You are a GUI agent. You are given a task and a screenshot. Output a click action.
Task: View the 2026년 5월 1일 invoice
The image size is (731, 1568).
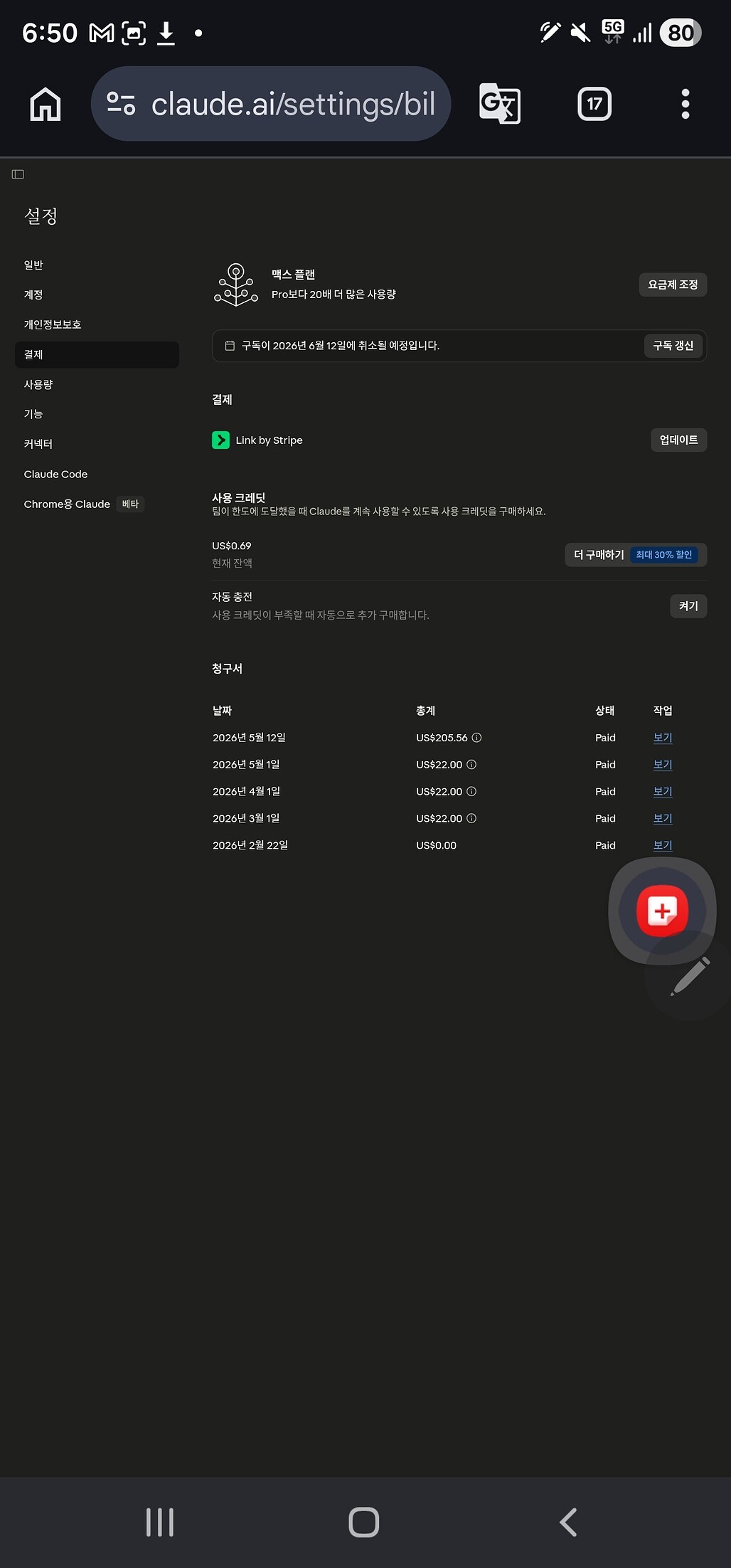tap(663, 765)
